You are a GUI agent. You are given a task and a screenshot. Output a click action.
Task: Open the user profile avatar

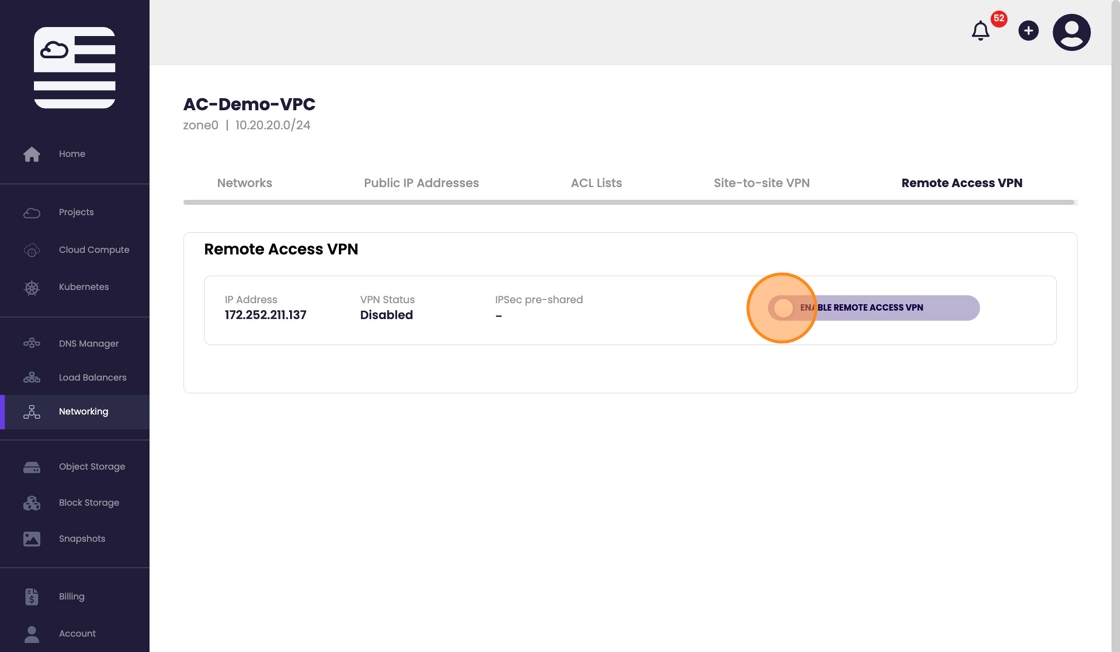coord(1071,33)
